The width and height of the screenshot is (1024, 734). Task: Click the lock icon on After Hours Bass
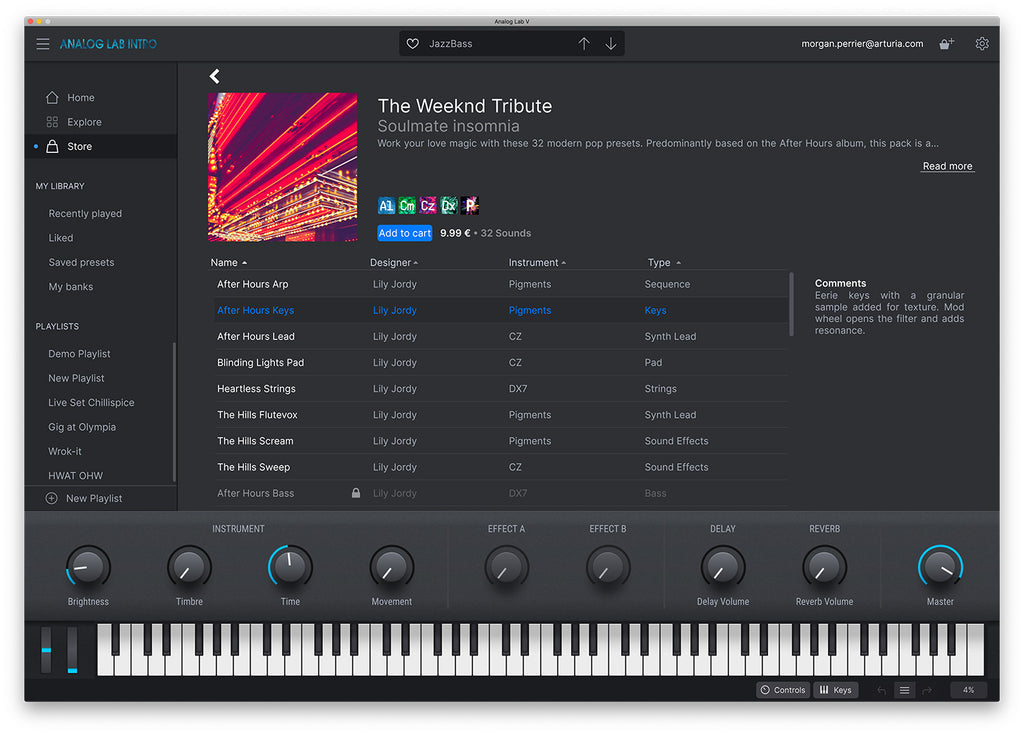(x=356, y=493)
